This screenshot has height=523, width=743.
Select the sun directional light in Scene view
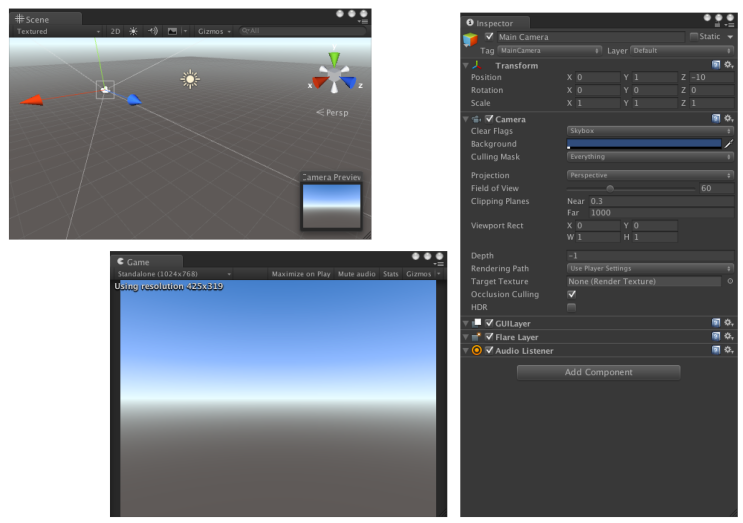[190, 79]
